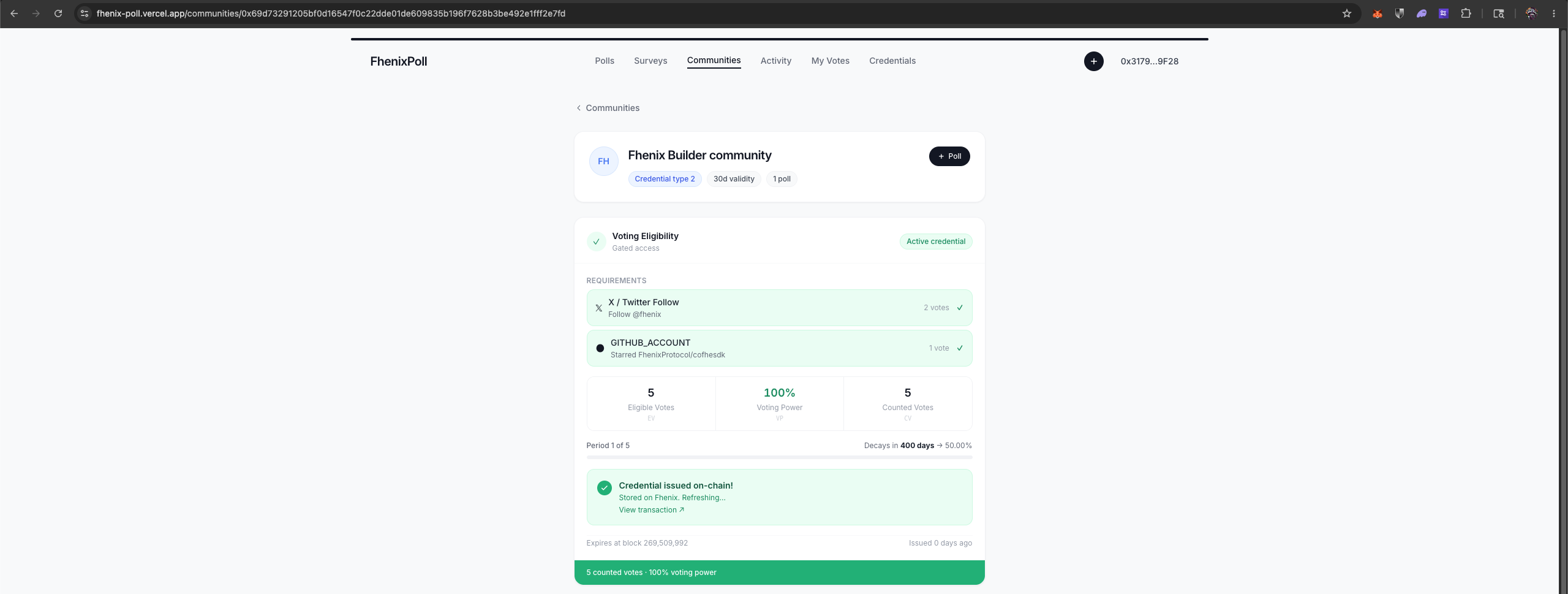Click the Period 1 of 5 label
Viewport: 1568px width, 594px height.
608,446
